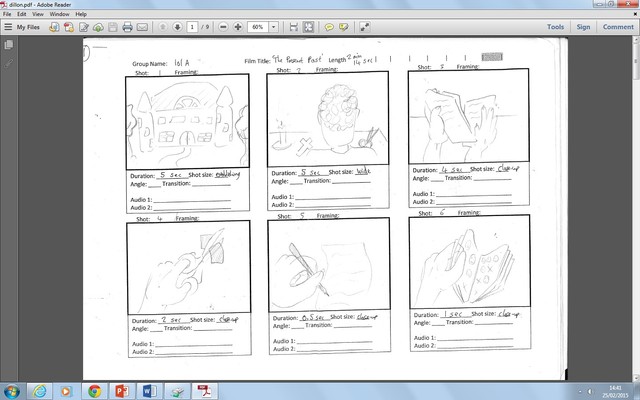Viewport: 640px width, 400px height.
Task: Show attachments paperclip panel
Action: 9,63
